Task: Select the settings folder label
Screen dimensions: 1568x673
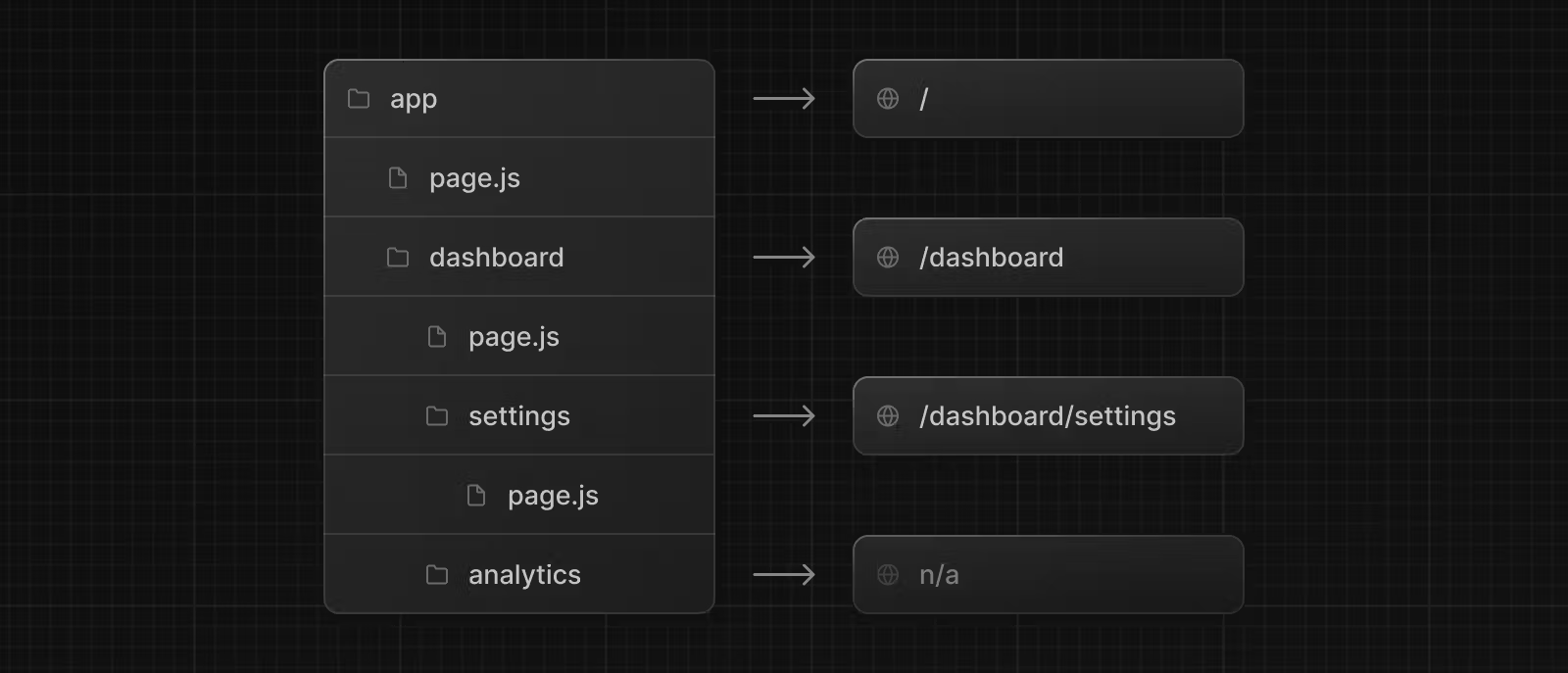Action: click(518, 416)
